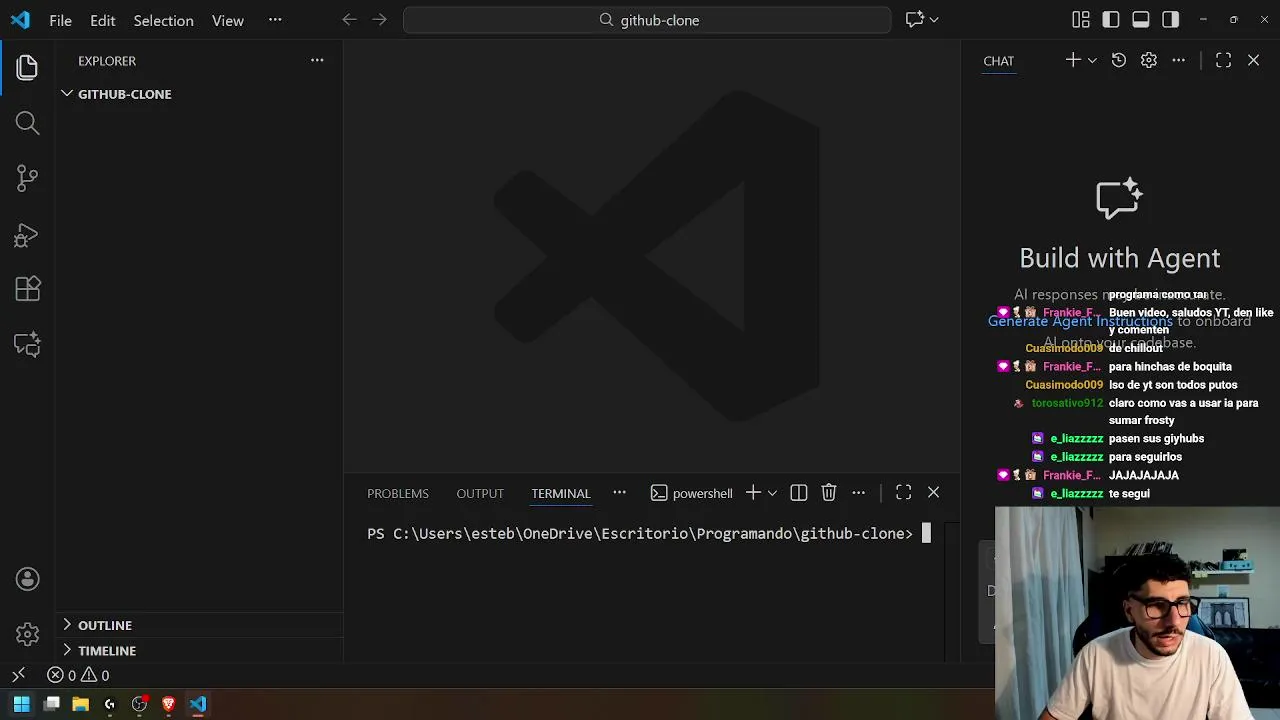Open the menu bar overflow ellipsis
1280x720 pixels.
[x=275, y=19]
